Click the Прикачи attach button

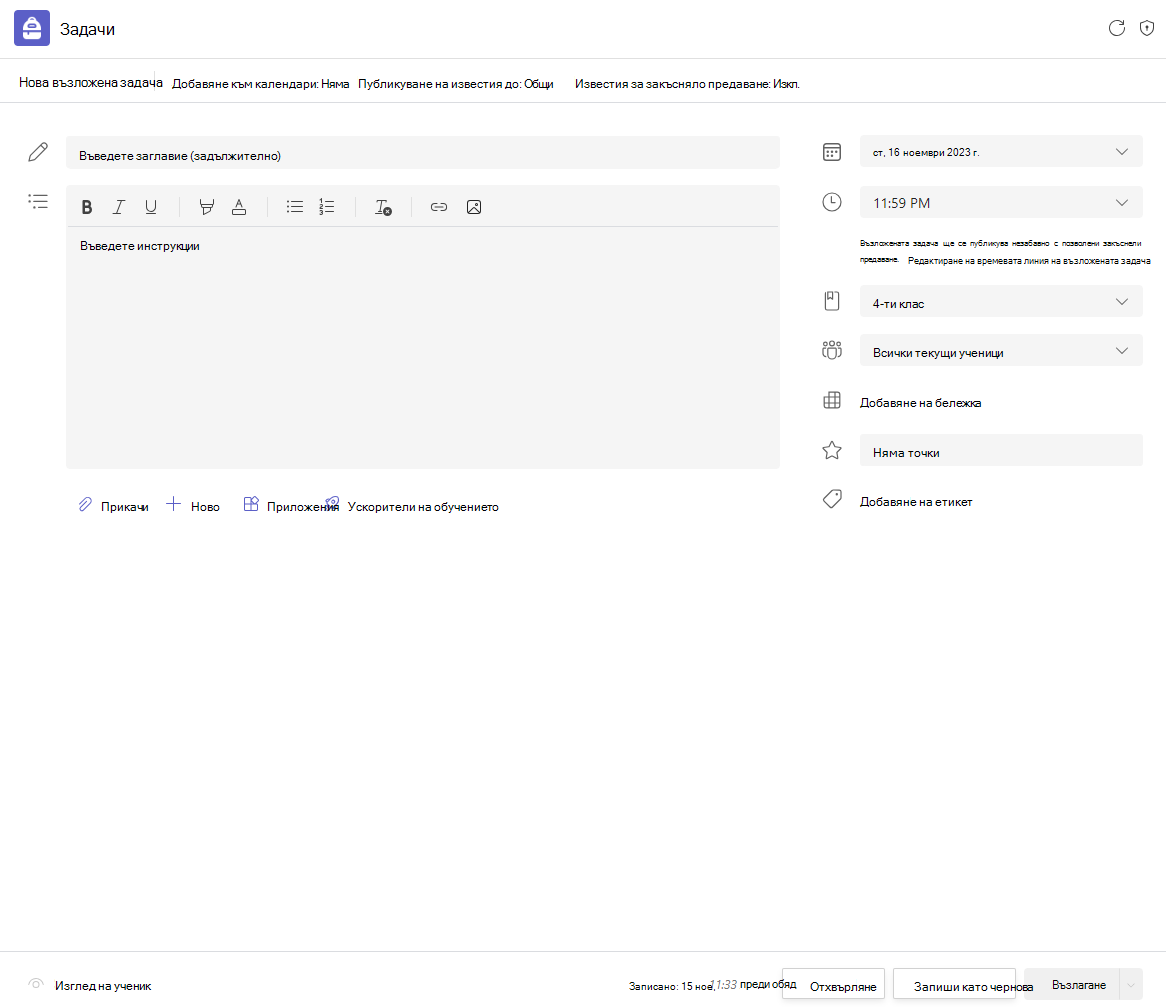(x=113, y=506)
